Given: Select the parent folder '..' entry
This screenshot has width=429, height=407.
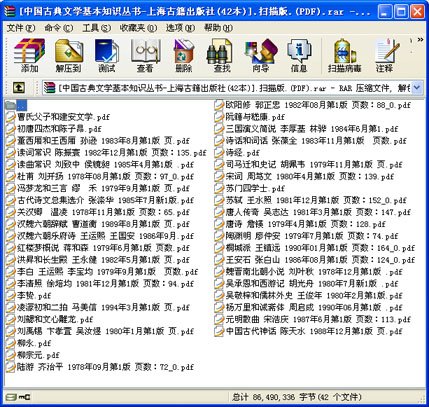Looking at the screenshot, I should (x=16, y=105).
